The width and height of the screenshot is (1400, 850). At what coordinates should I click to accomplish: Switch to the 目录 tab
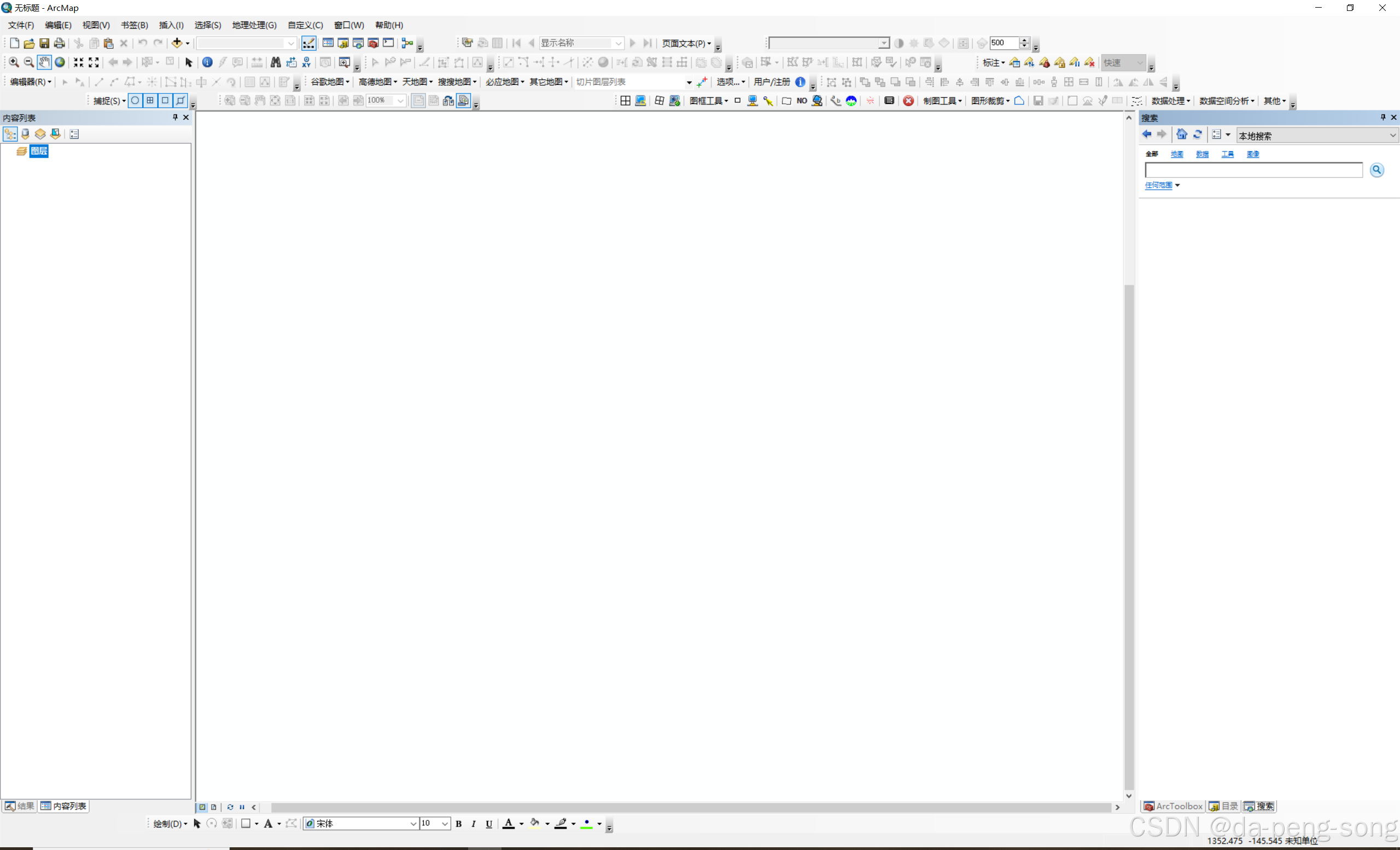pos(1223,806)
